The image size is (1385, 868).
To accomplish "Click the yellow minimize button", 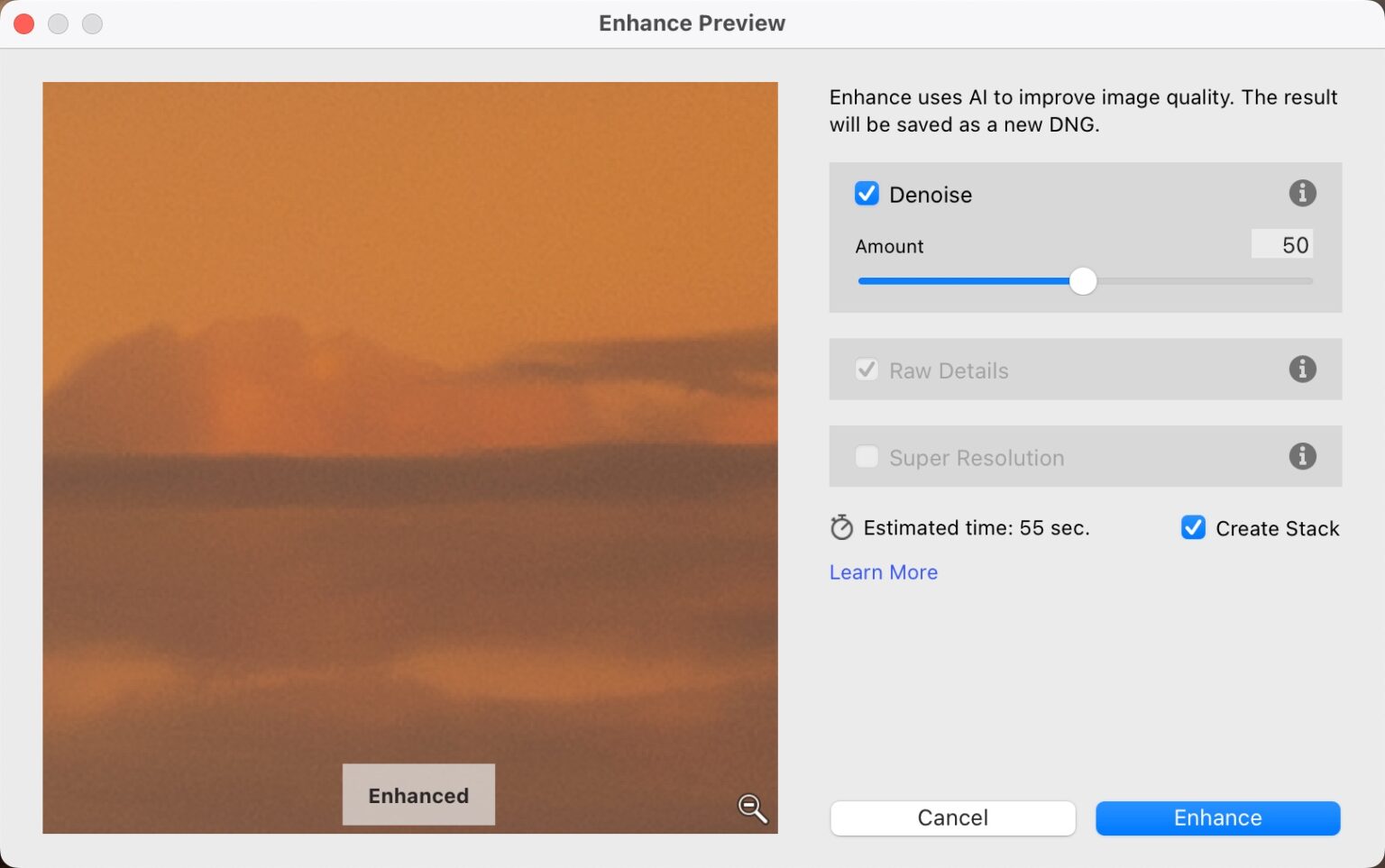I will (58, 23).
